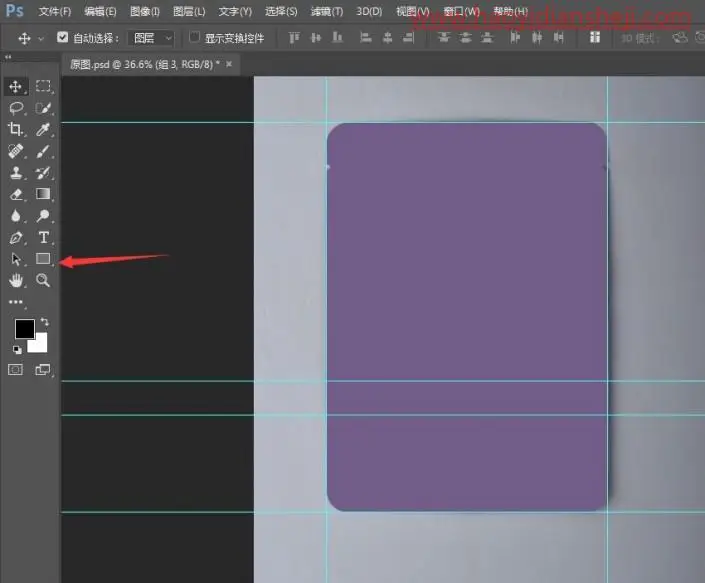Select the Rectangular Marquee tool
Screen dimensions: 705x583
tap(43, 86)
